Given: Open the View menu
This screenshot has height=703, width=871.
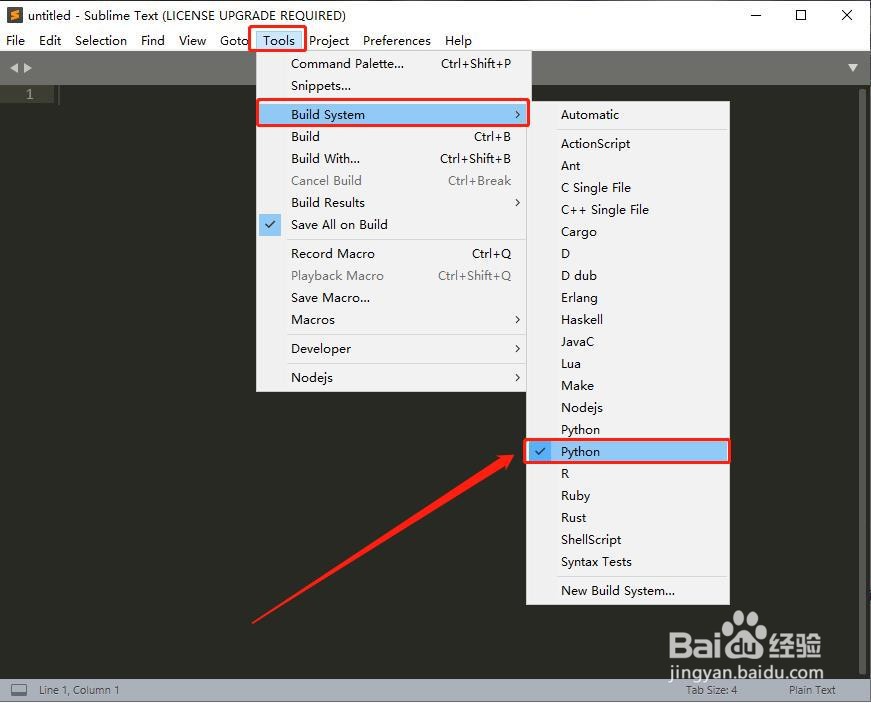Looking at the screenshot, I should point(192,41).
